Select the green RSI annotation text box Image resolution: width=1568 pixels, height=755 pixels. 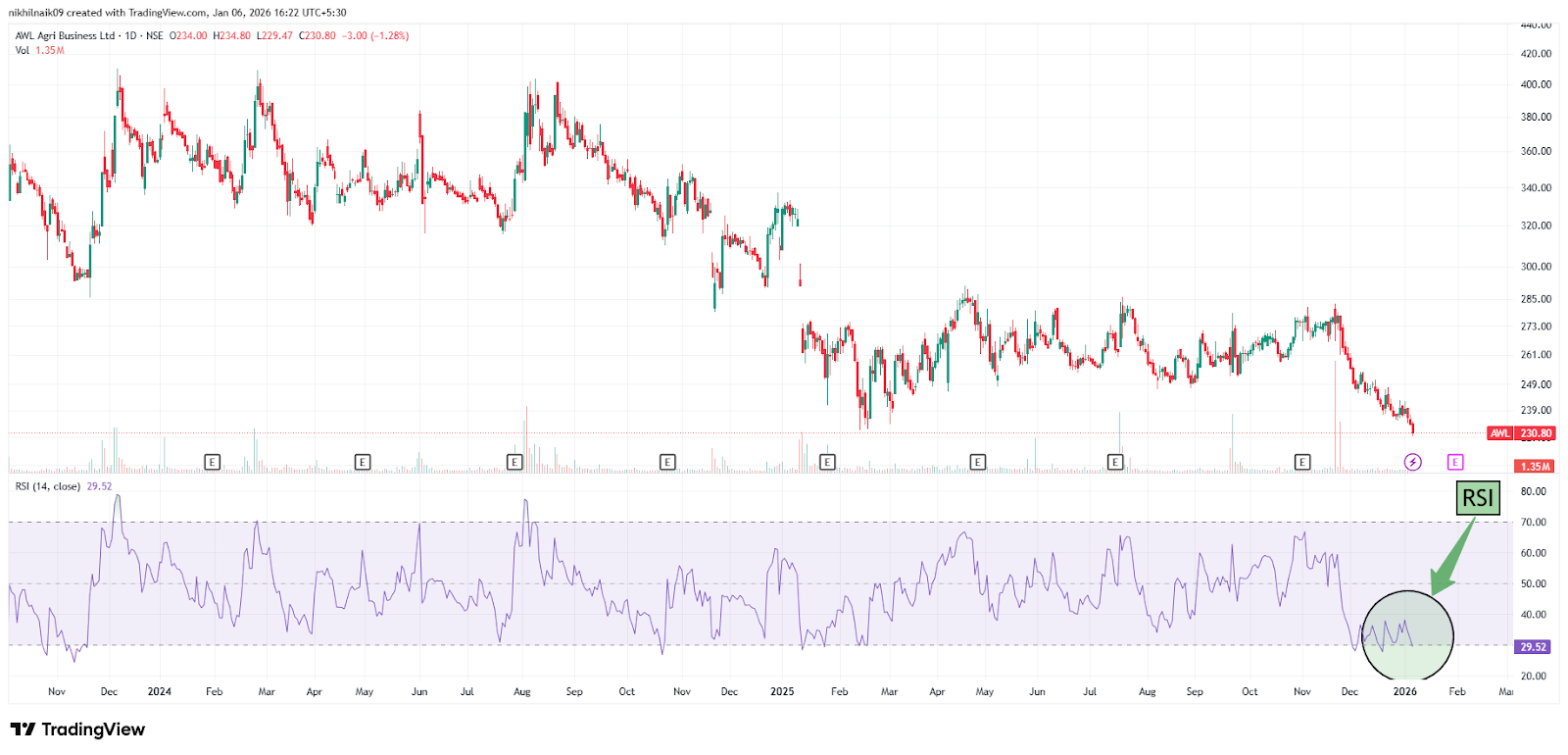pyautogui.click(x=1477, y=498)
